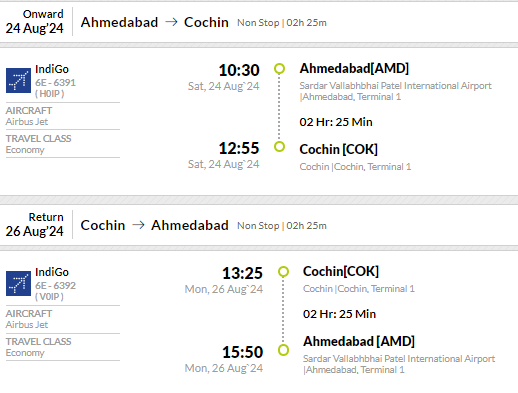Select the 15:50 arrival timeline circle
Screen dimensions: 518x393
(283, 350)
